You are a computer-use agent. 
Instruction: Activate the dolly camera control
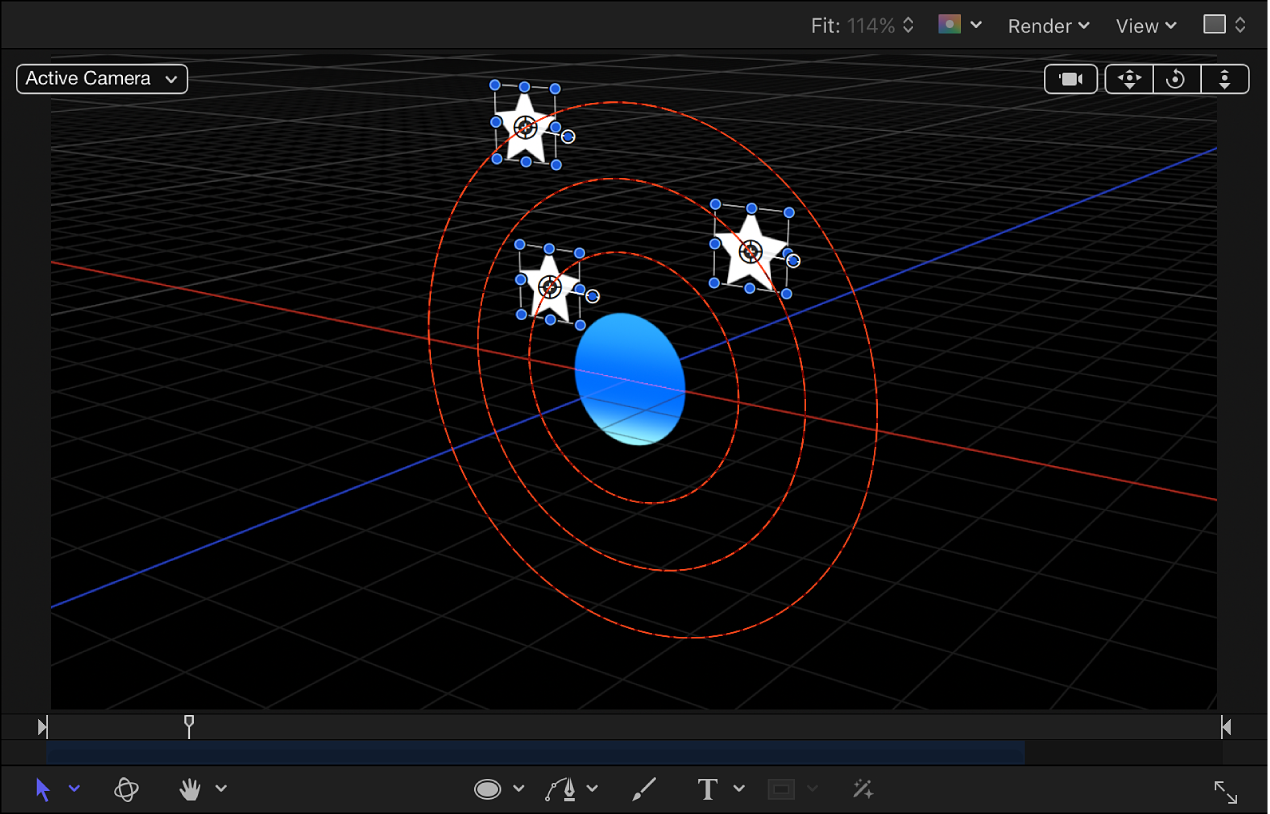click(x=1224, y=78)
